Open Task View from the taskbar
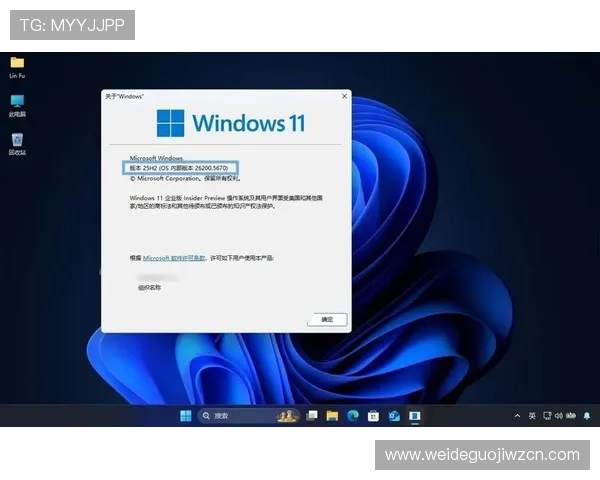Screen dimensions: 600x480 click(312, 416)
